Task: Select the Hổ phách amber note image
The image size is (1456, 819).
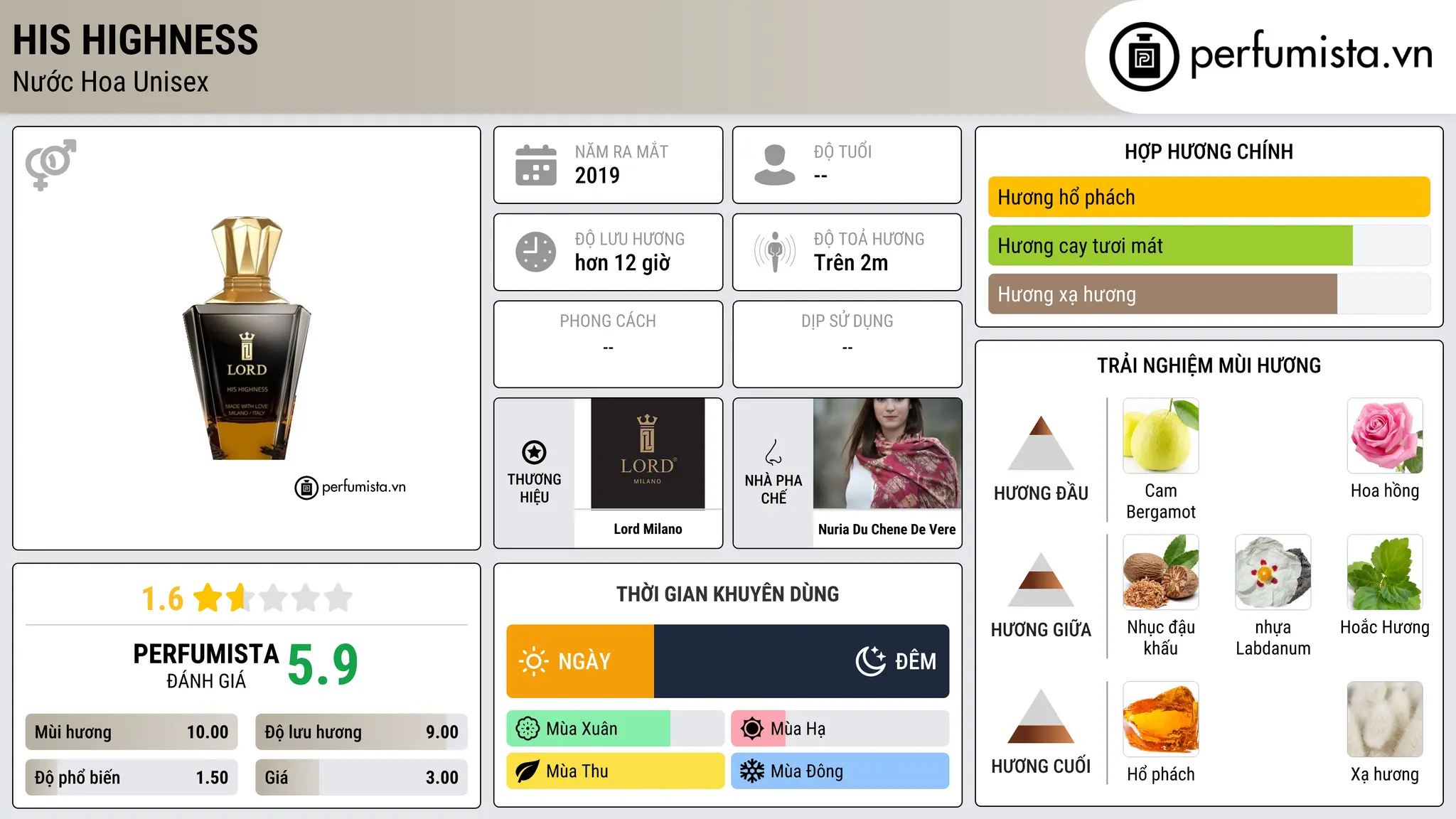Action: click(1161, 719)
